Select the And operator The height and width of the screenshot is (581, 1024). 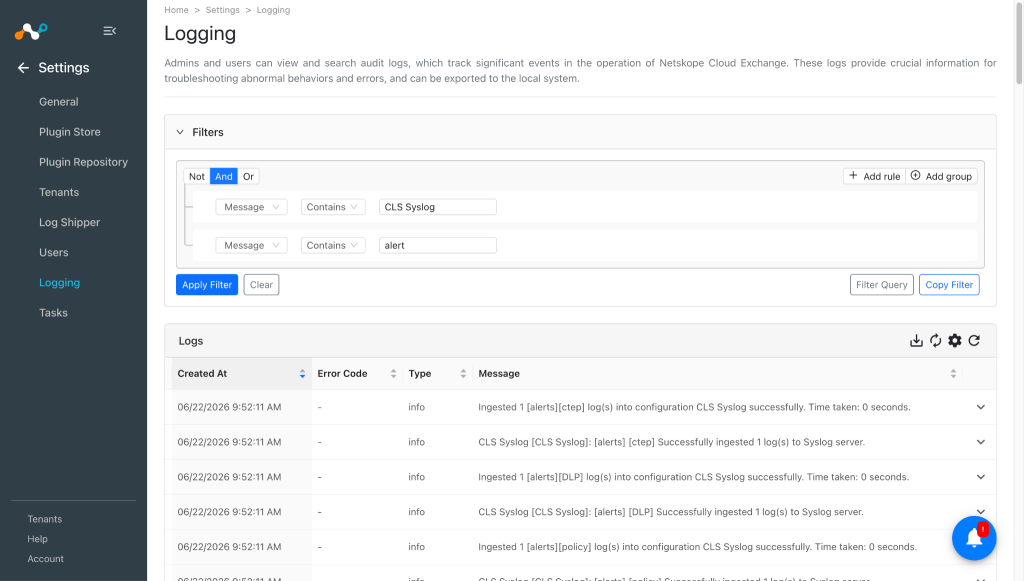223,176
